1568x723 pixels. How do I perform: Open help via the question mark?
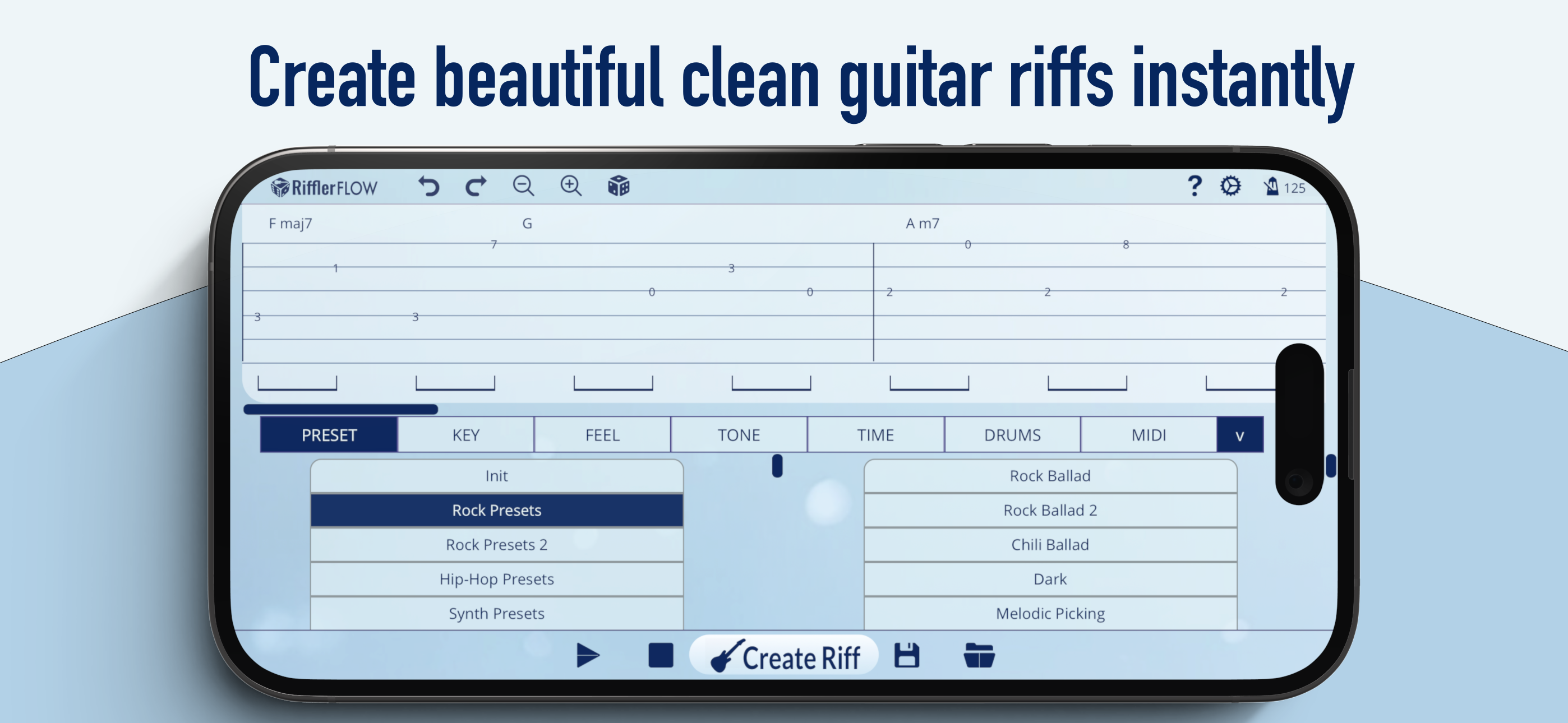click(1195, 186)
